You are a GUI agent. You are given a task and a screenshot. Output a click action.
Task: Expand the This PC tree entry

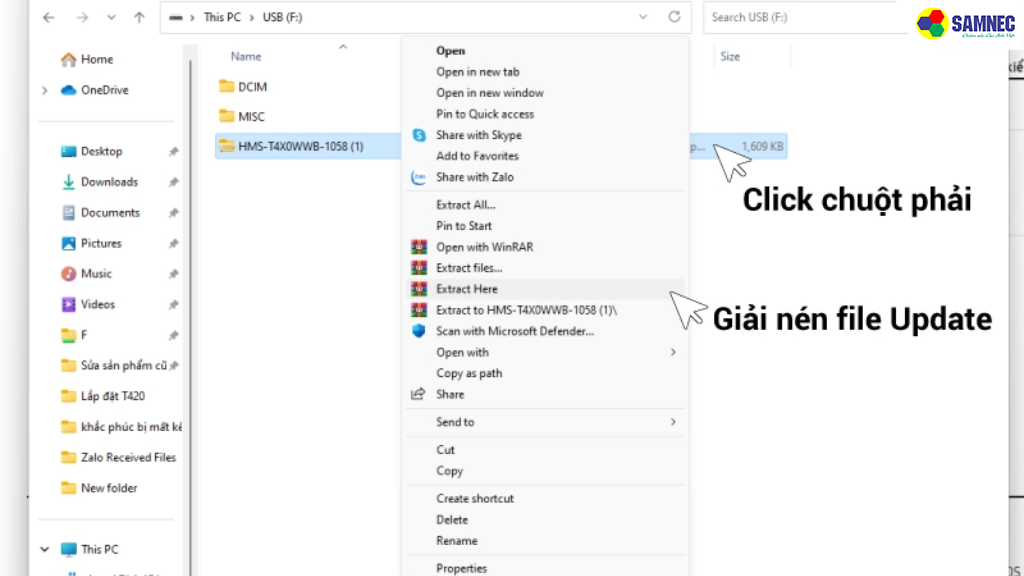point(44,549)
